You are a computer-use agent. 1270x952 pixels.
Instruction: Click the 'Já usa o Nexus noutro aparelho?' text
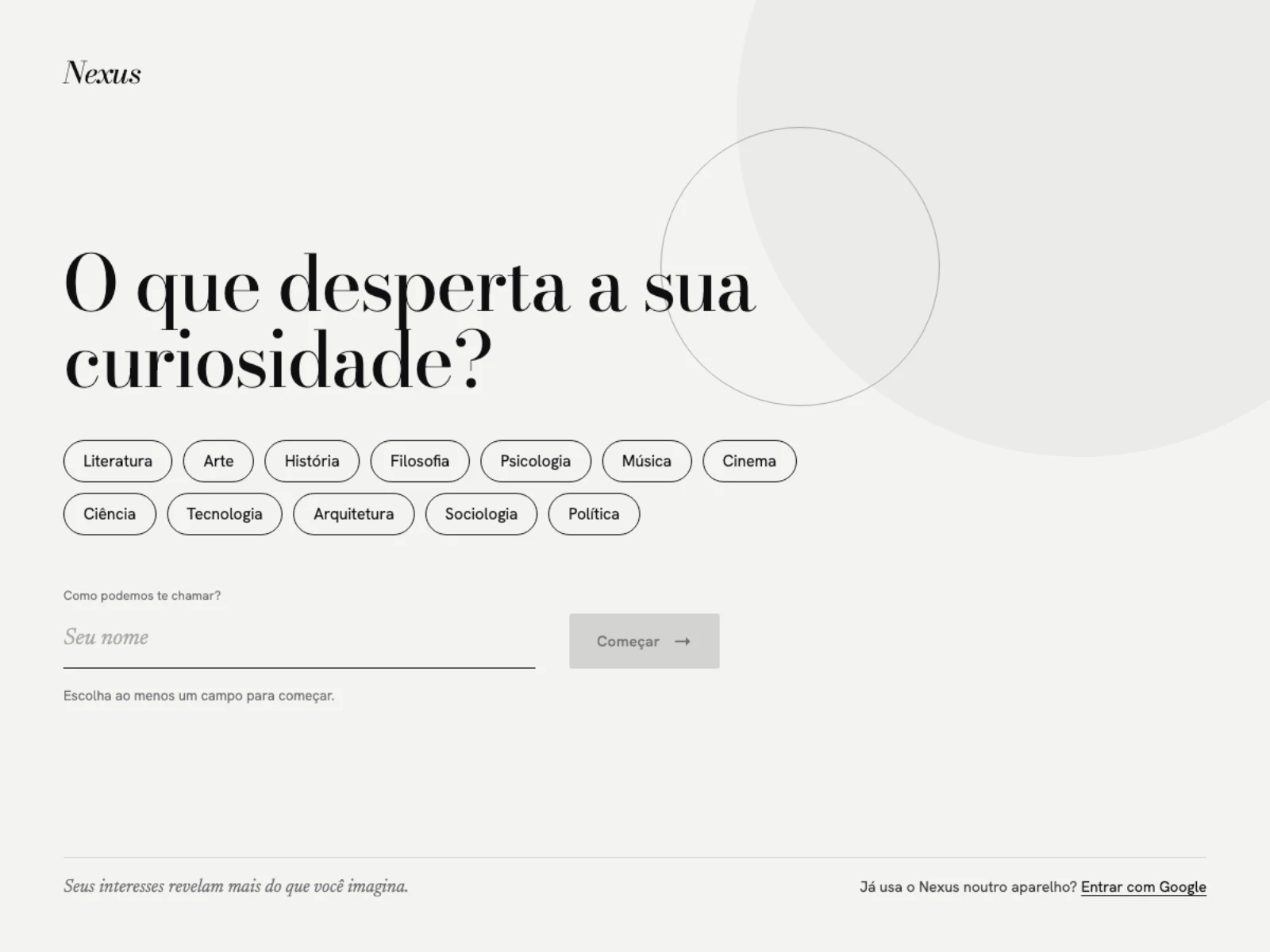pos(968,887)
